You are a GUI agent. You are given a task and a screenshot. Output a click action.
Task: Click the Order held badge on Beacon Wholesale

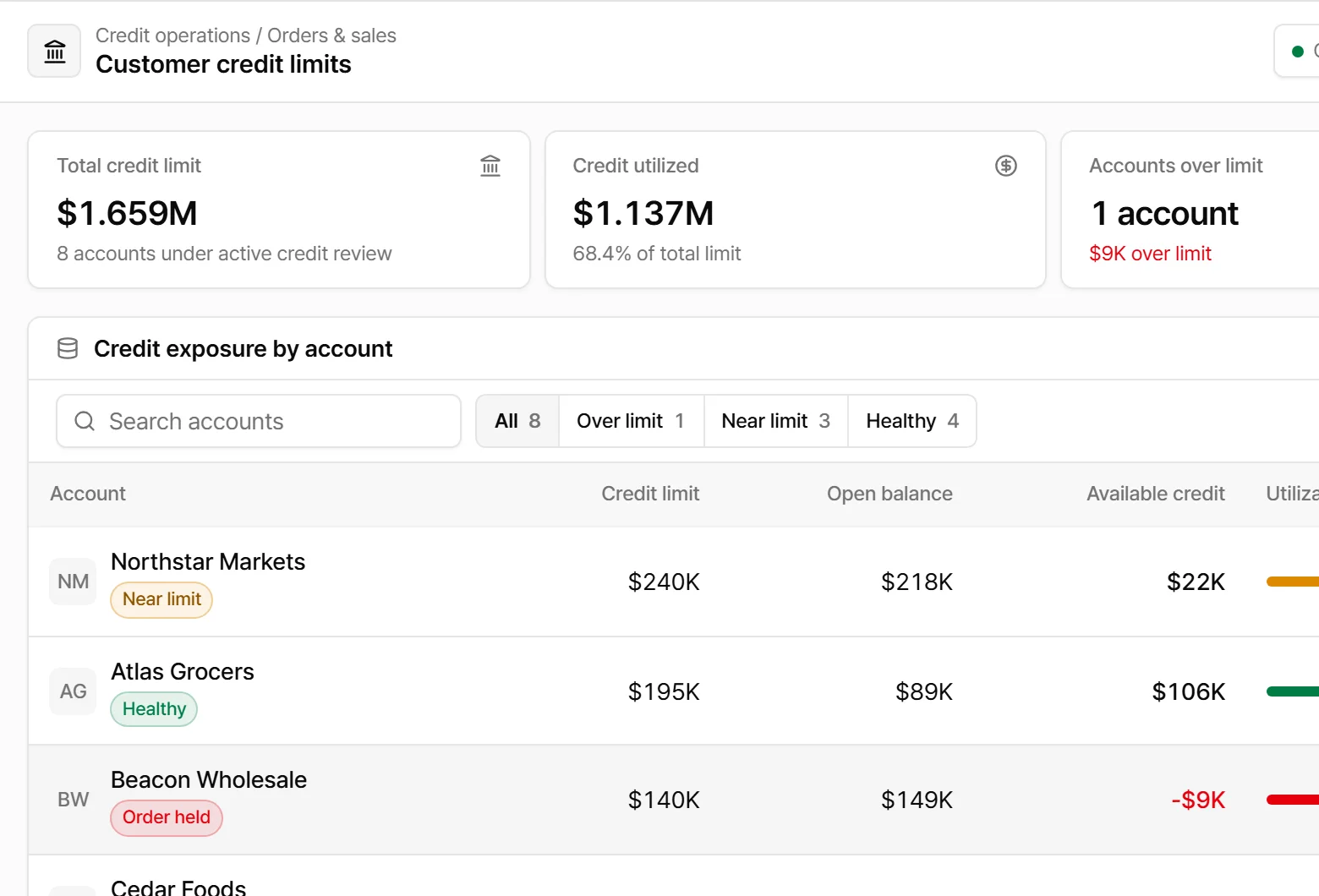(x=167, y=817)
